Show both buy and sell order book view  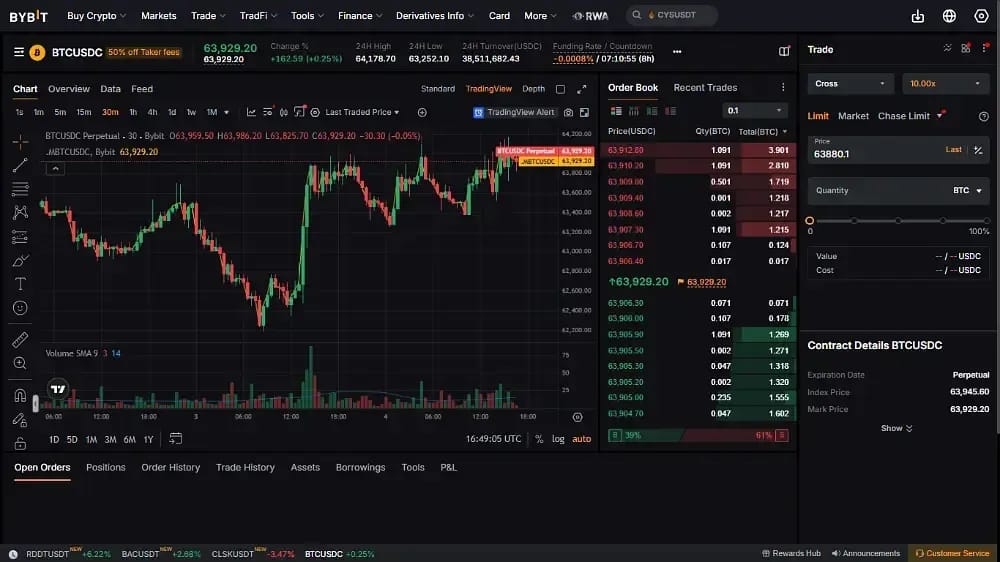click(616, 111)
